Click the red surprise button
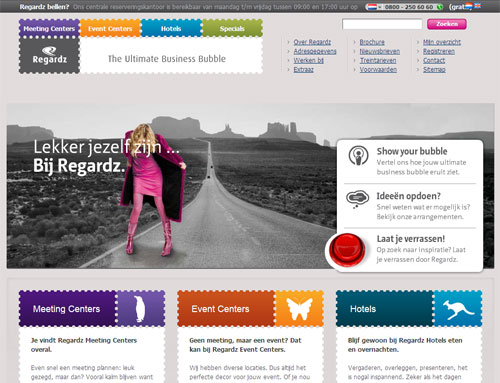 (347, 250)
